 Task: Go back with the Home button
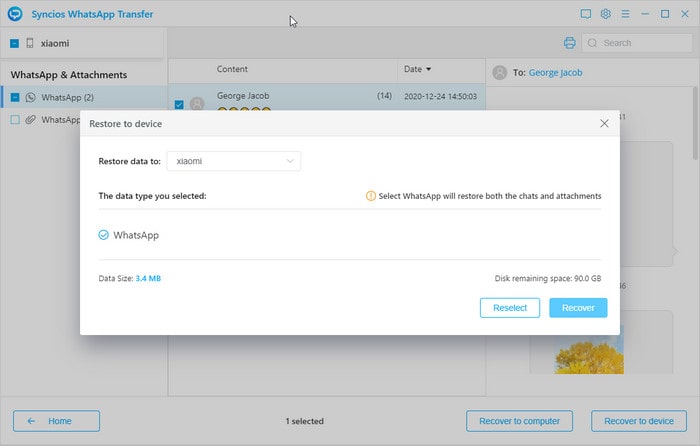coord(56,421)
